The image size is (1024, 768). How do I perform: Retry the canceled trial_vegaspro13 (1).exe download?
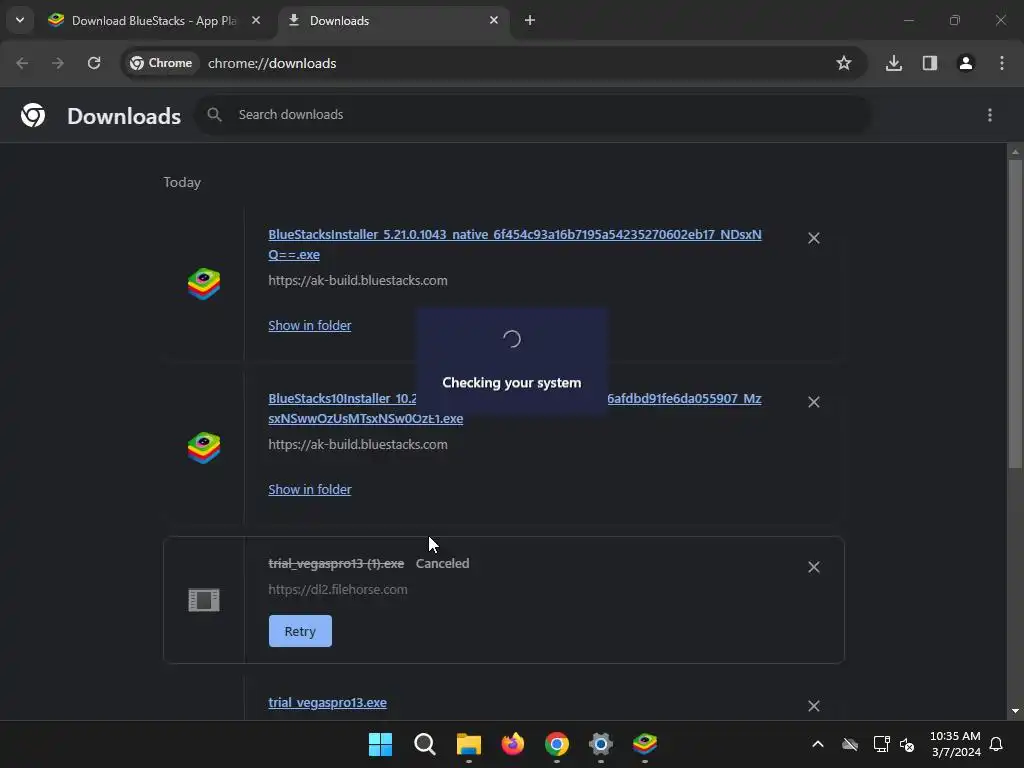(x=300, y=632)
